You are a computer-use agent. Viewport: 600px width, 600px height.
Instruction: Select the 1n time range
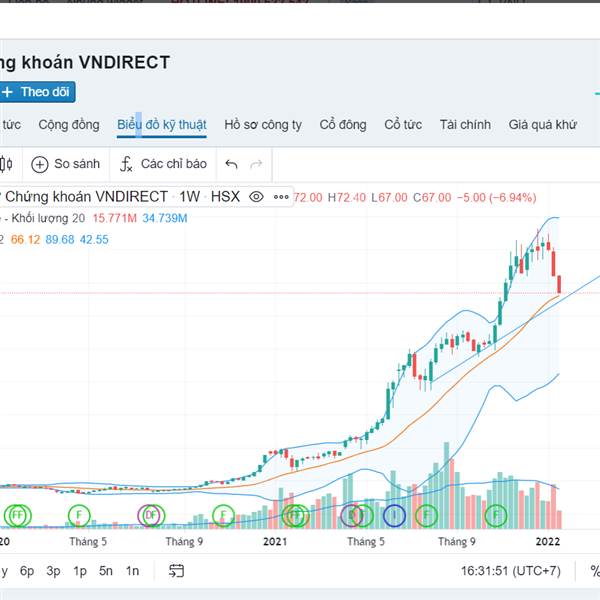pyautogui.click(x=132, y=571)
